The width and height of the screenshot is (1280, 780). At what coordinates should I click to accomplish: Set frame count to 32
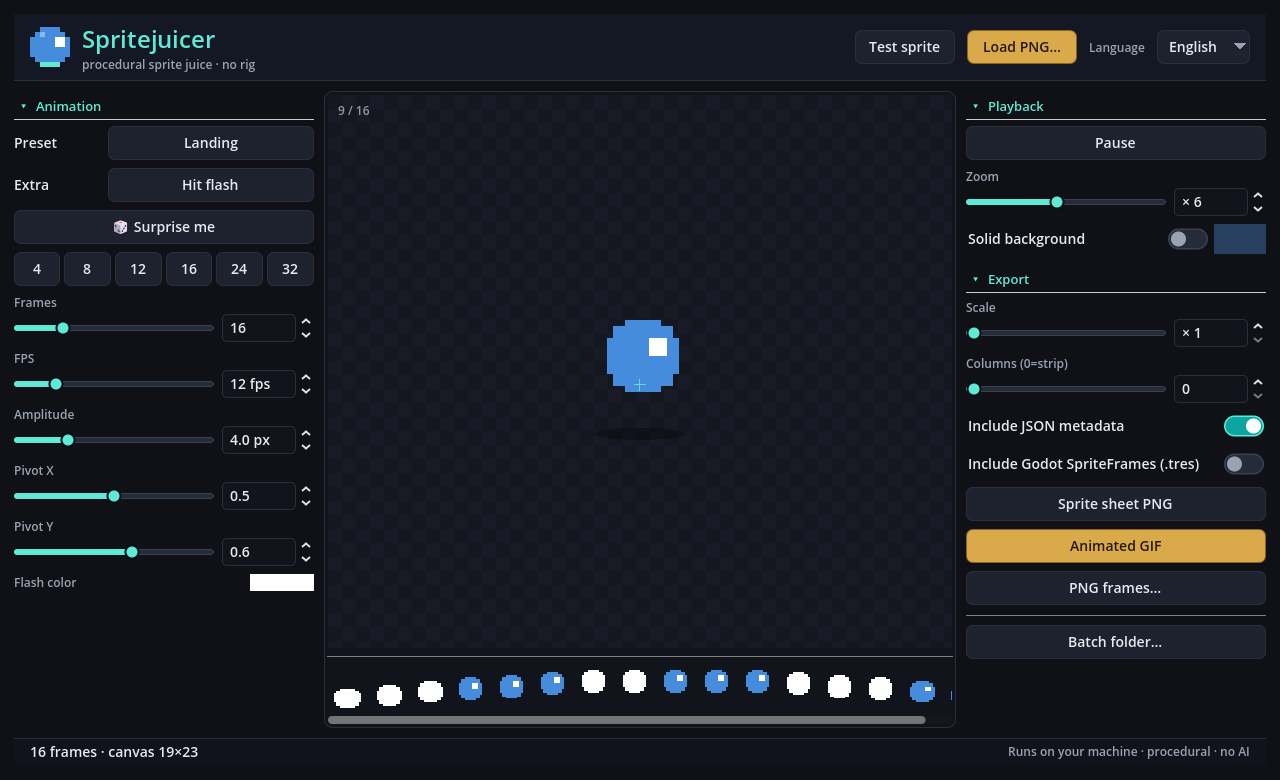290,269
